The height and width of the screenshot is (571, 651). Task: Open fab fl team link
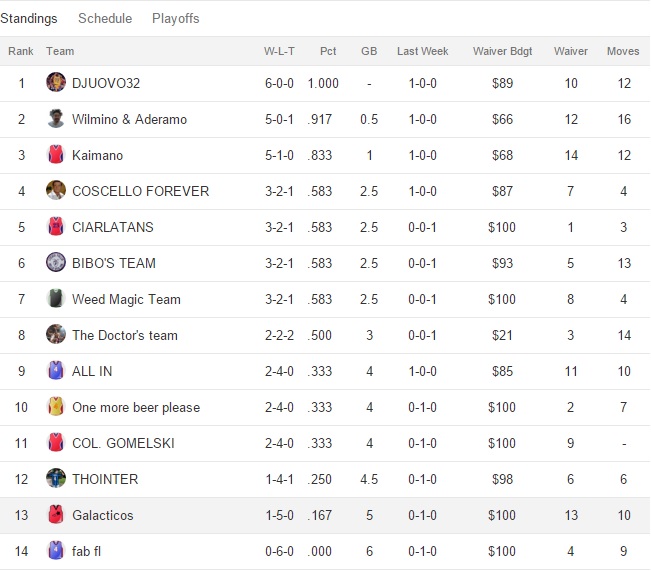coord(88,551)
